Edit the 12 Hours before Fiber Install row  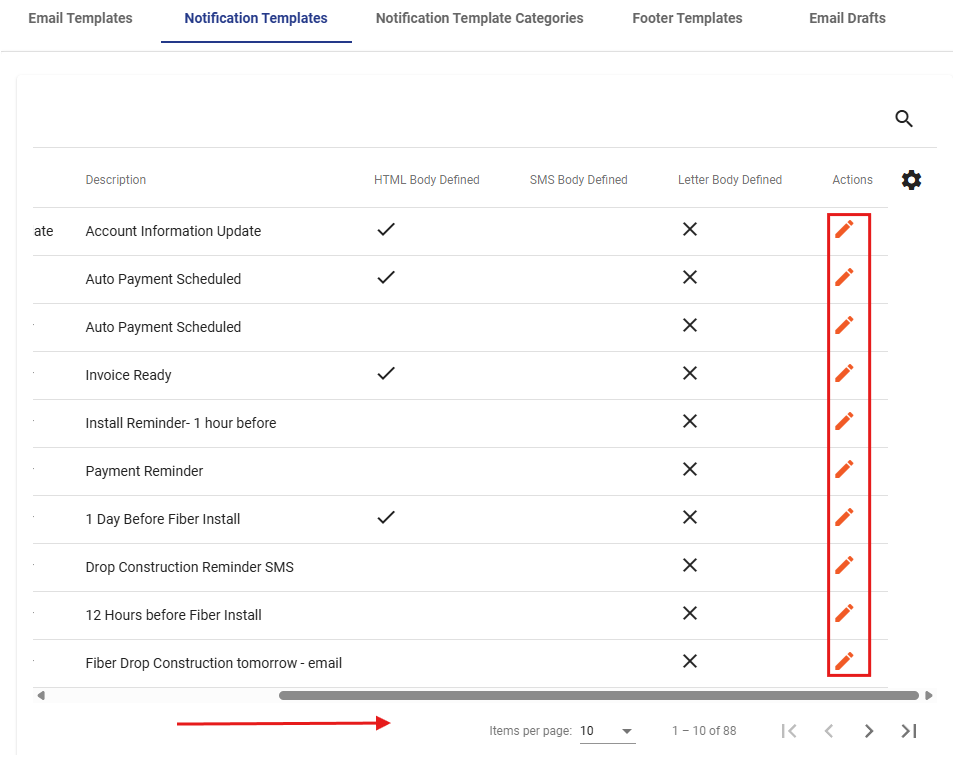844,613
